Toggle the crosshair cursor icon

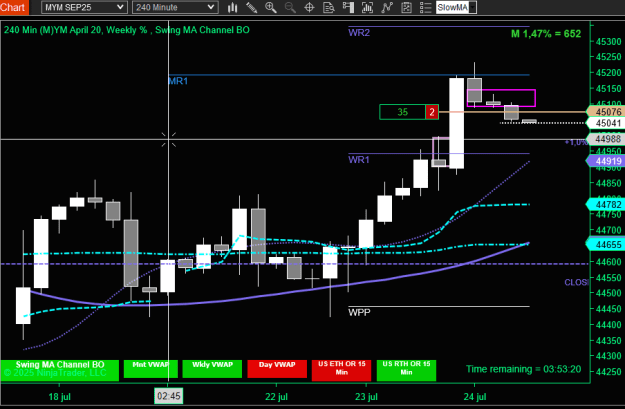tap(309, 7)
